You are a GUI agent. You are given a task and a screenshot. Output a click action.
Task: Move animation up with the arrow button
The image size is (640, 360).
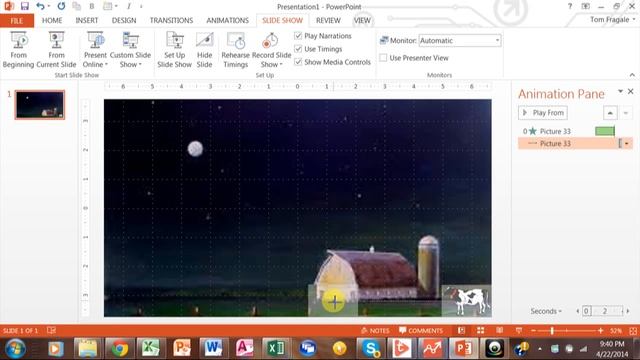coord(610,113)
